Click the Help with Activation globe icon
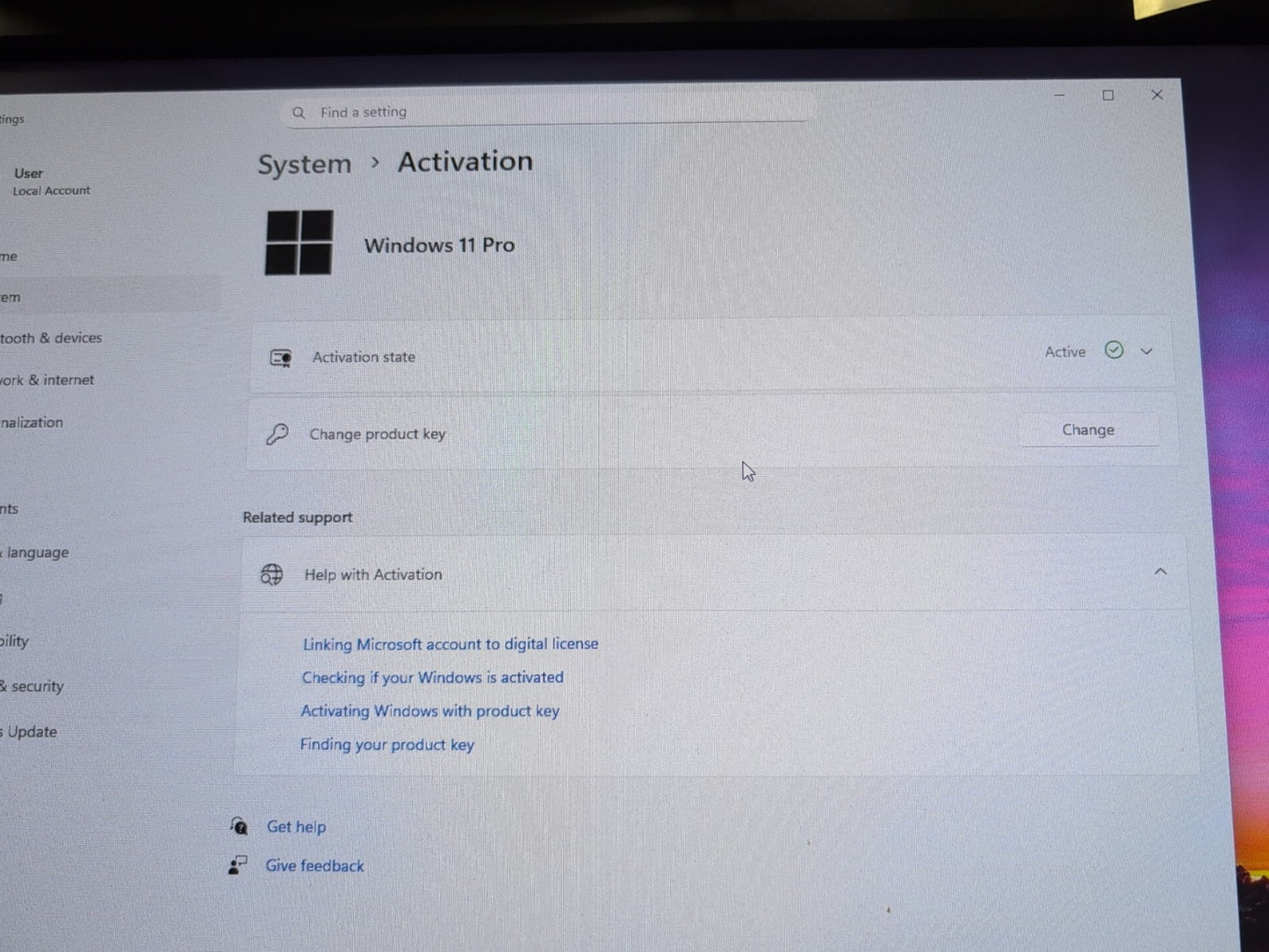The width and height of the screenshot is (1269, 952). click(x=272, y=574)
